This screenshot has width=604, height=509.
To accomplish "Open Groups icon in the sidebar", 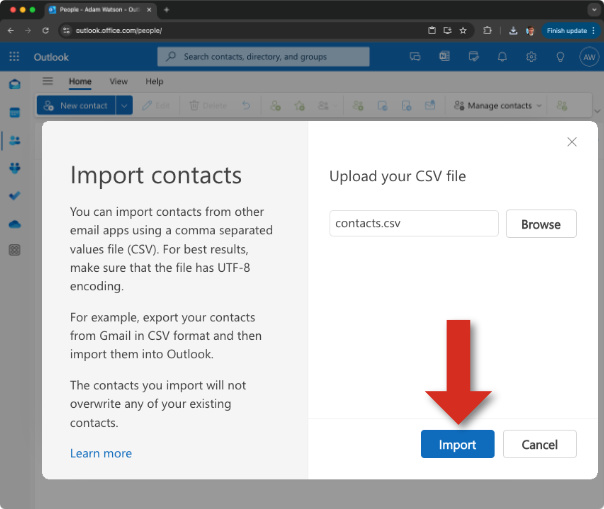I will [15, 168].
